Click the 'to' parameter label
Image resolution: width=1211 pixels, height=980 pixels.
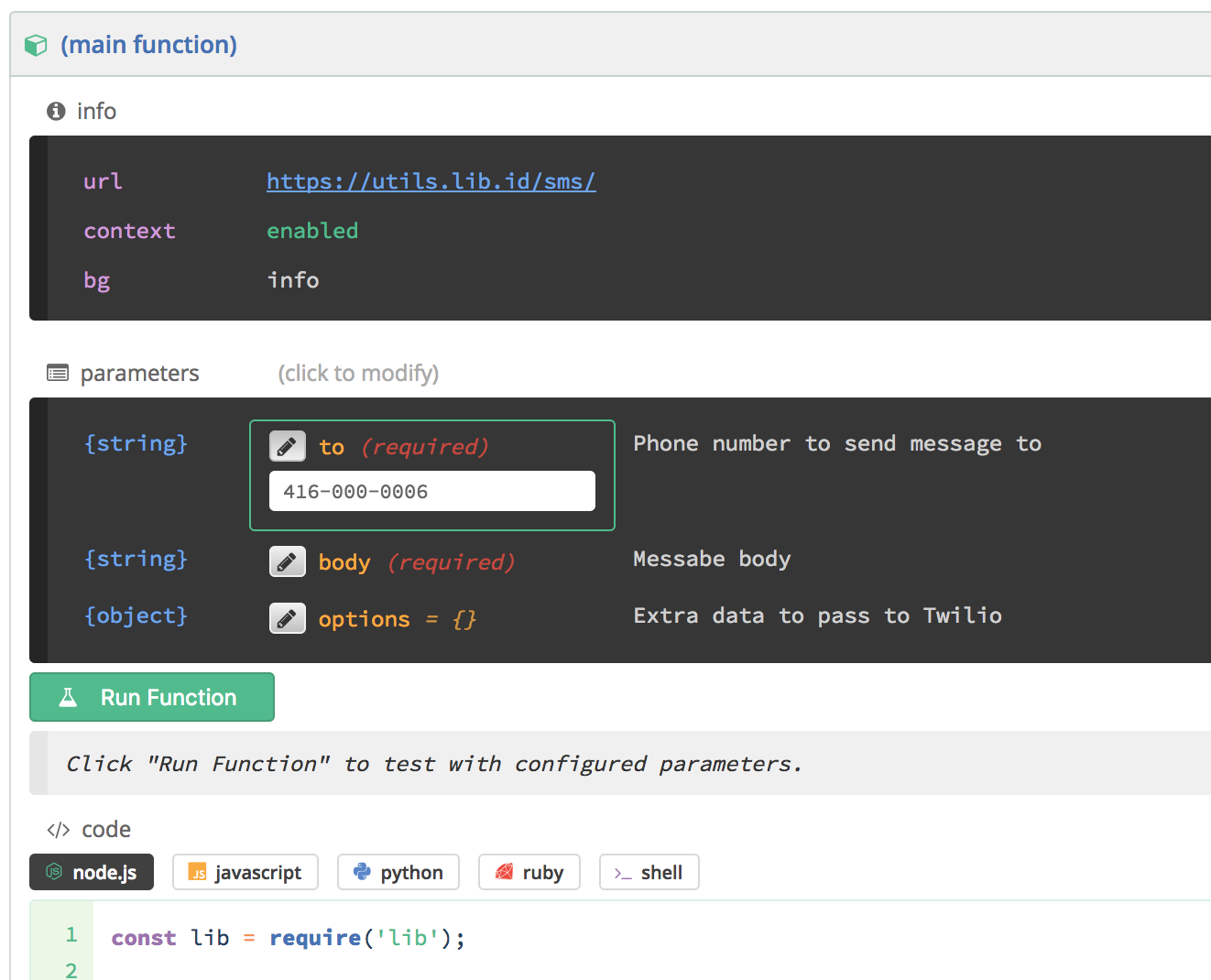click(332, 447)
